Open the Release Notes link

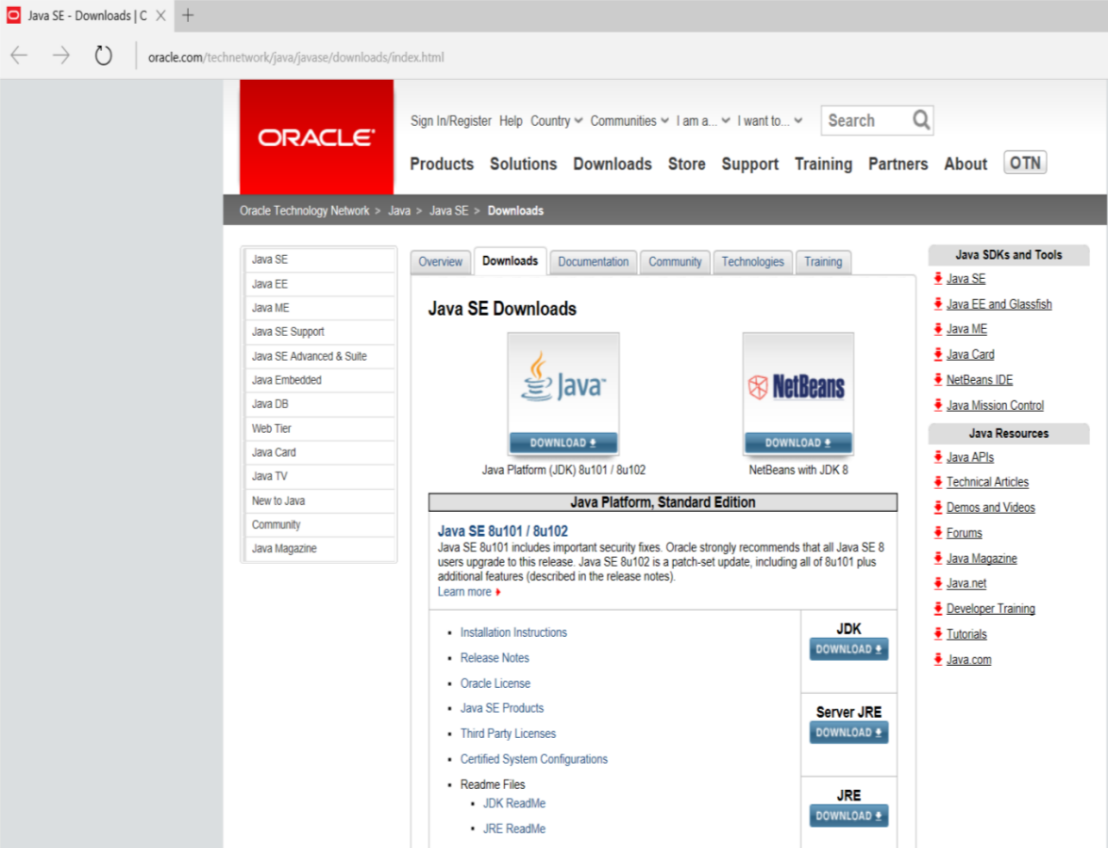(495, 658)
